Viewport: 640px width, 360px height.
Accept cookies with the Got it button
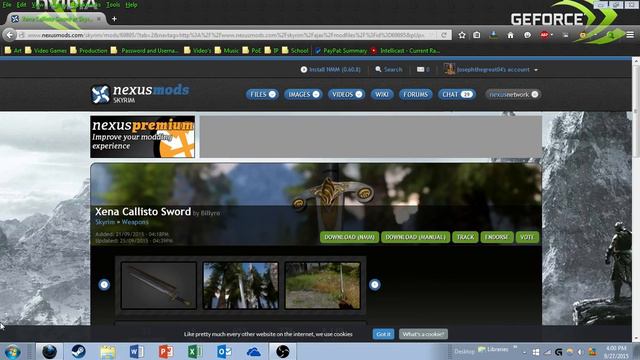[x=383, y=334]
